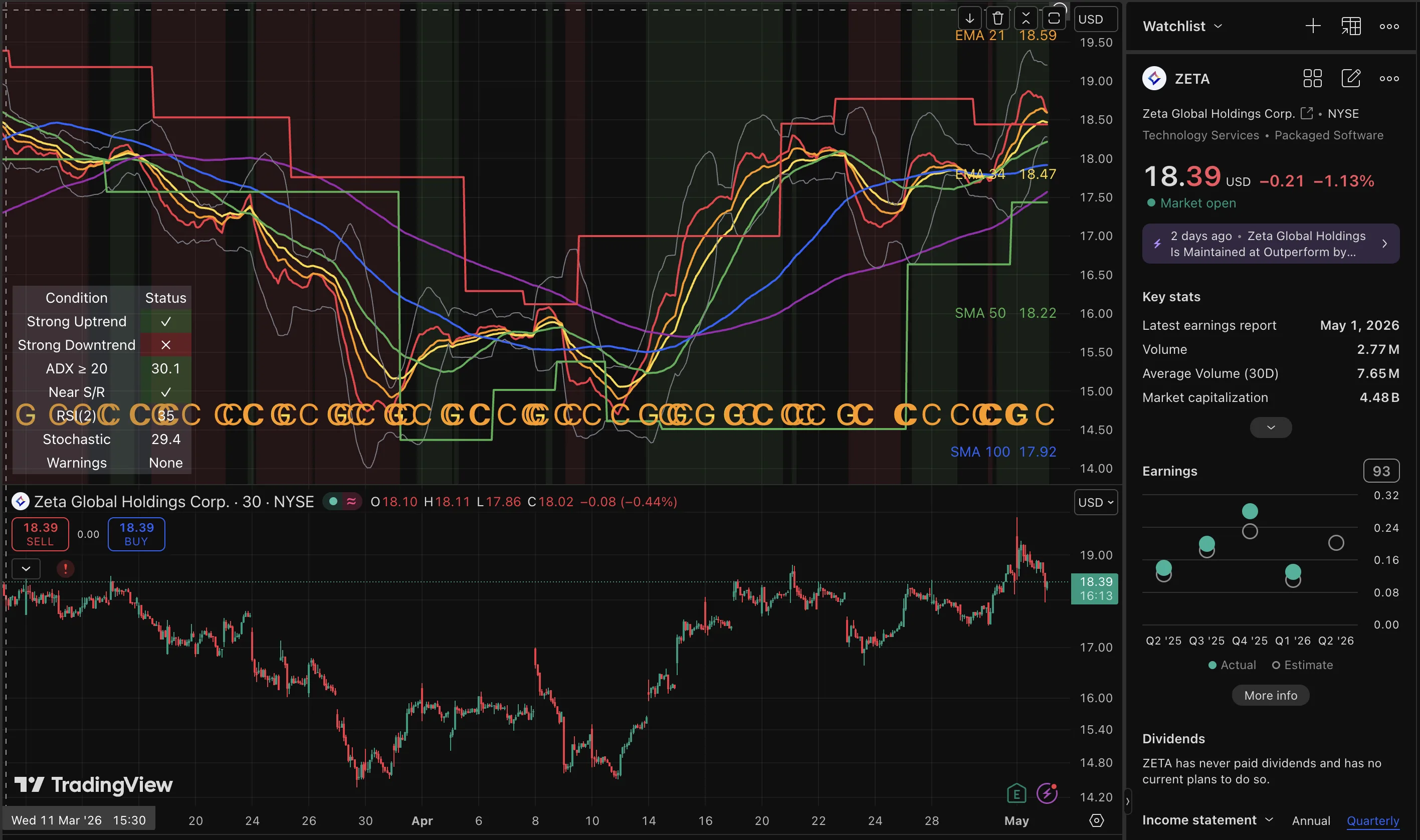This screenshot has height=840, width=1420.
Task: Click the earnings 93 badge
Action: tap(1381, 471)
